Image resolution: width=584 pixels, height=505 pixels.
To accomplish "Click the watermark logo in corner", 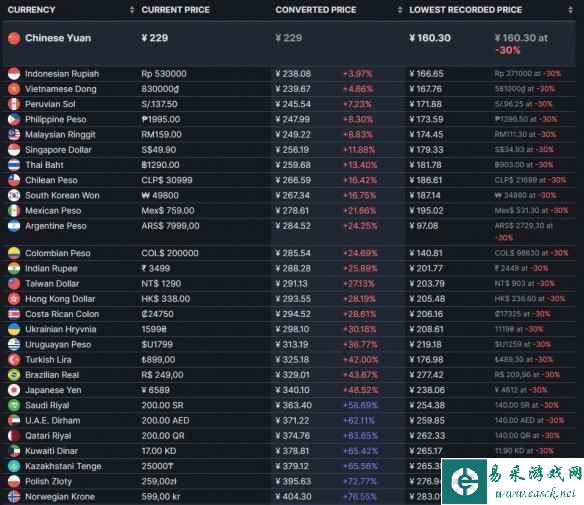I will (464, 481).
